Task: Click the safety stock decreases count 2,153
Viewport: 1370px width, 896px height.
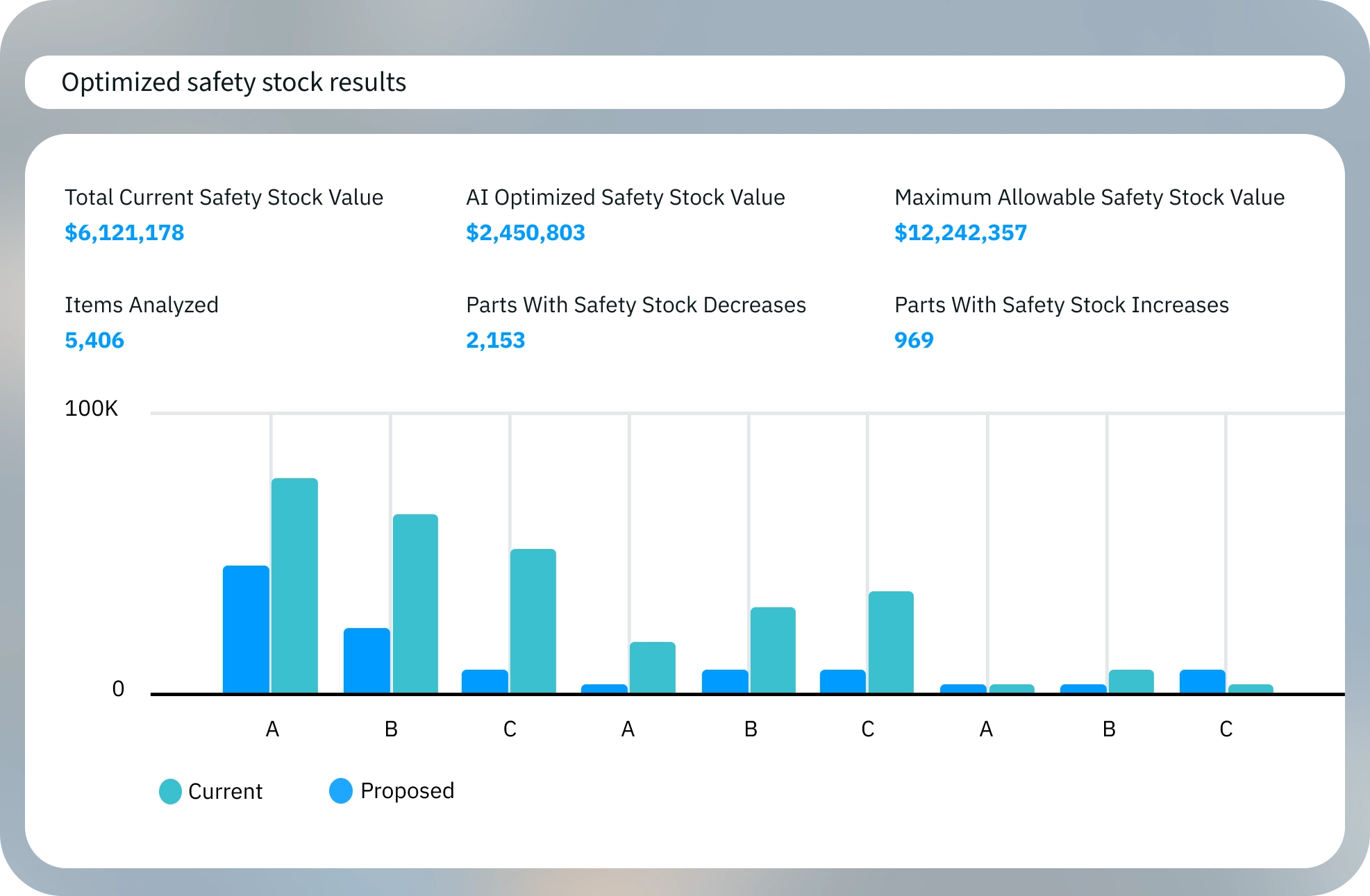Action: click(x=496, y=340)
